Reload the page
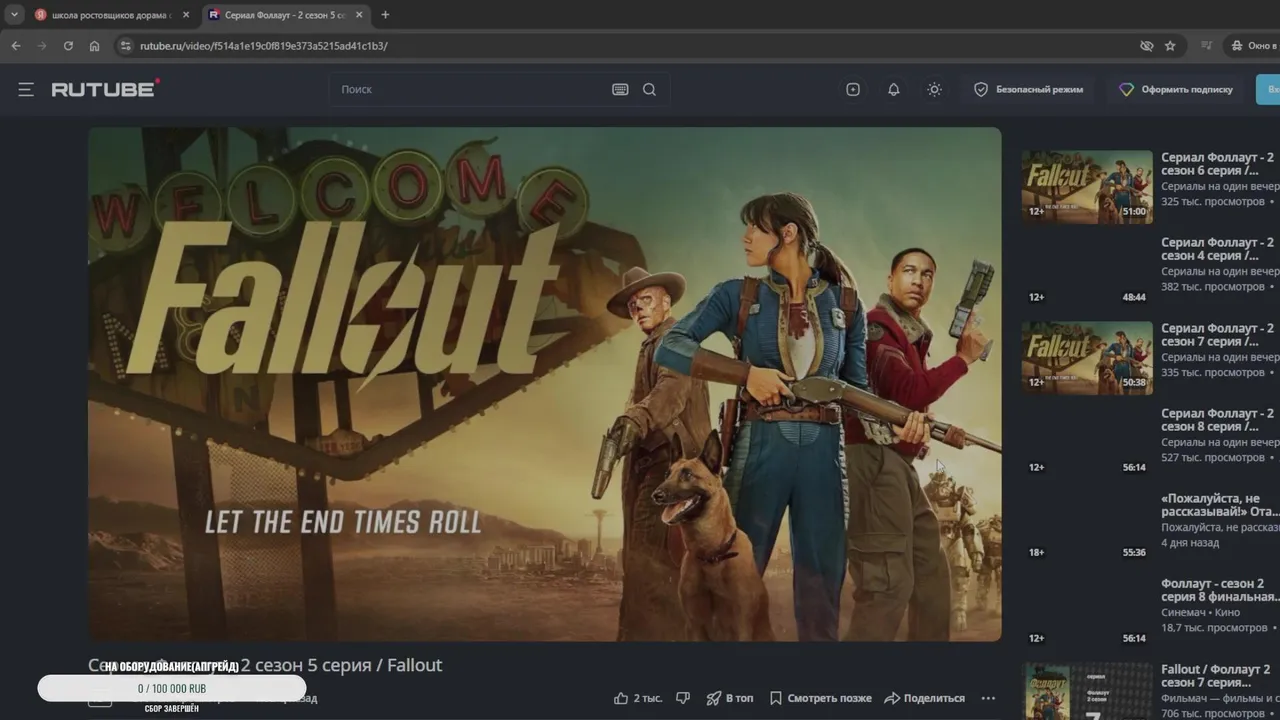Viewport: 1280px width, 720px height. [68, 46]
